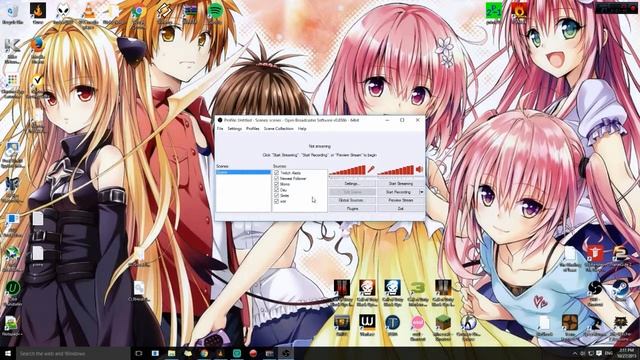Click the OBS icon on the taskbar
The image size is (640, 360).
(x=286, y=353)
